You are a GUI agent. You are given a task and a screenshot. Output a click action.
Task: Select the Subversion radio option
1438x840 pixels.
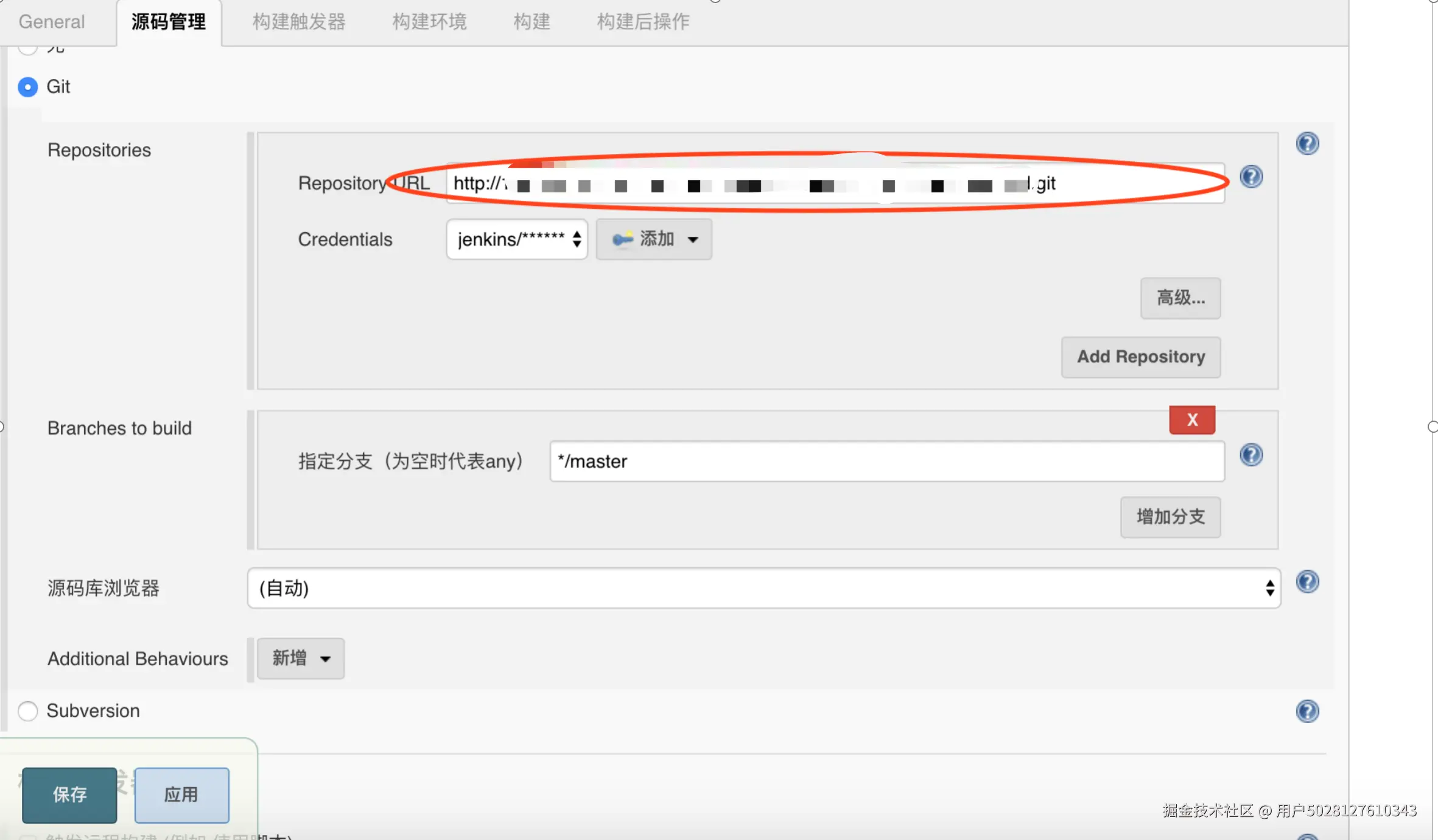(28, 711)
